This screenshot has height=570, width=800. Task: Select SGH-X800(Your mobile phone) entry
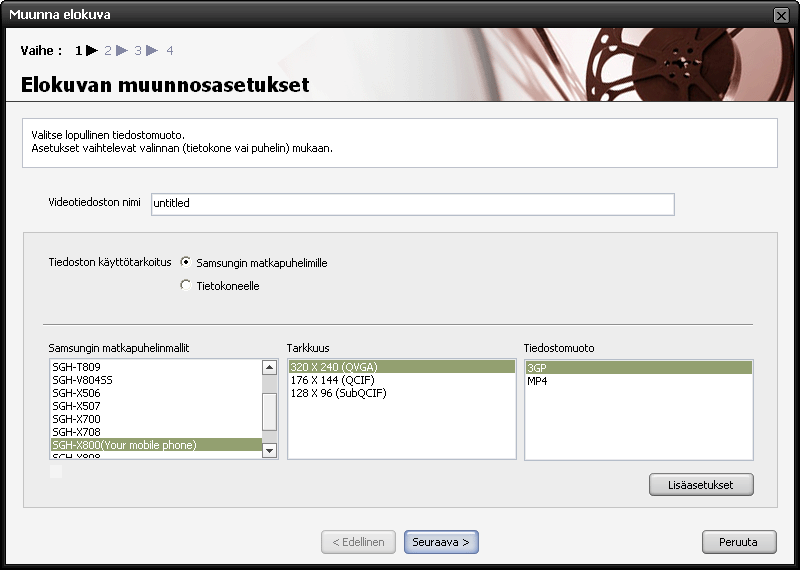tap(156, 445)
